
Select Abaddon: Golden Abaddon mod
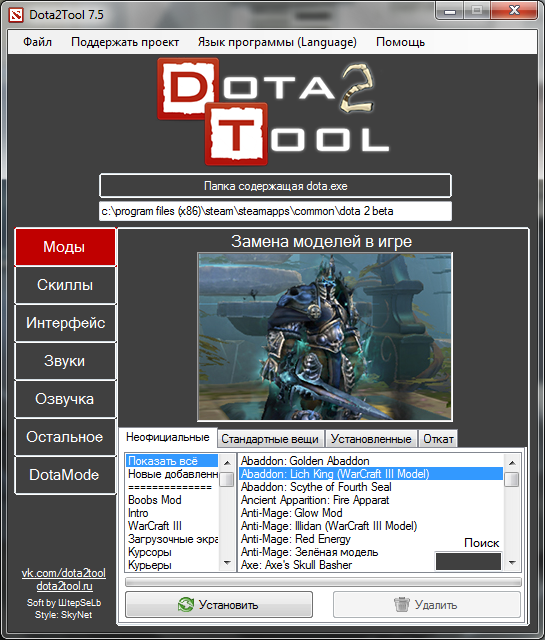[371, 461]
